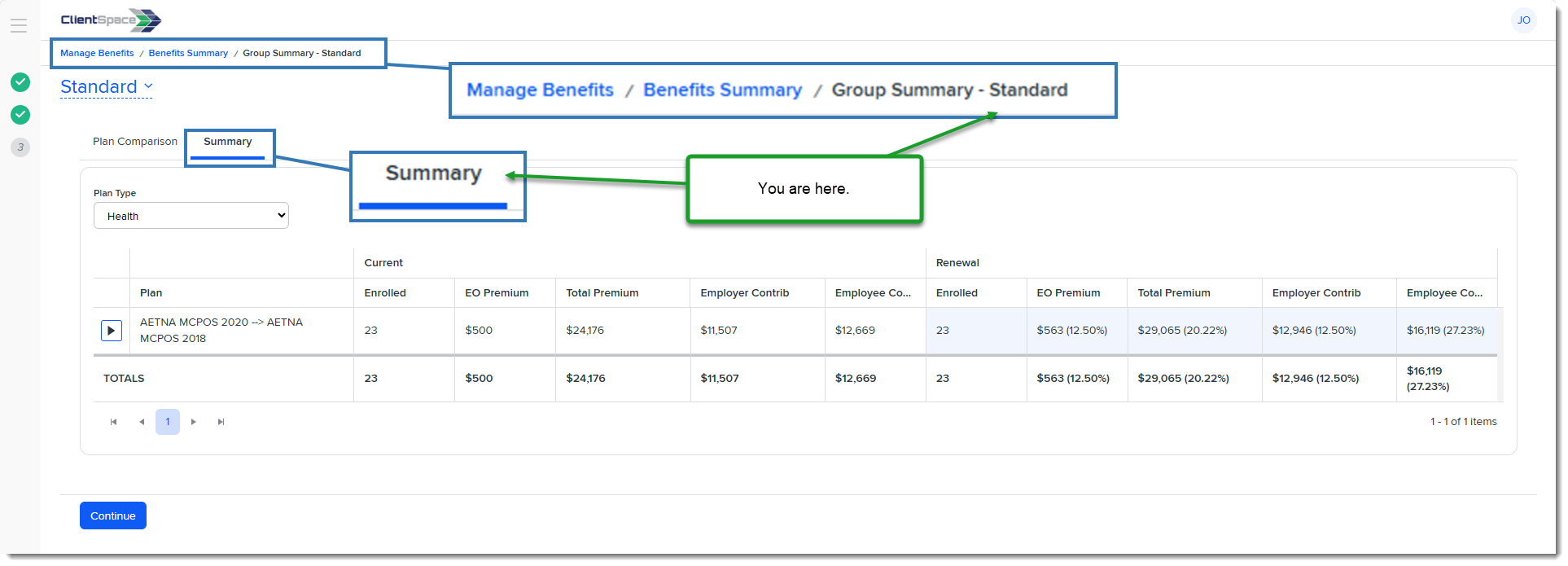Select page 1 in the pager
This screenshot has width=1568, height=566.
tap(168, 422)
